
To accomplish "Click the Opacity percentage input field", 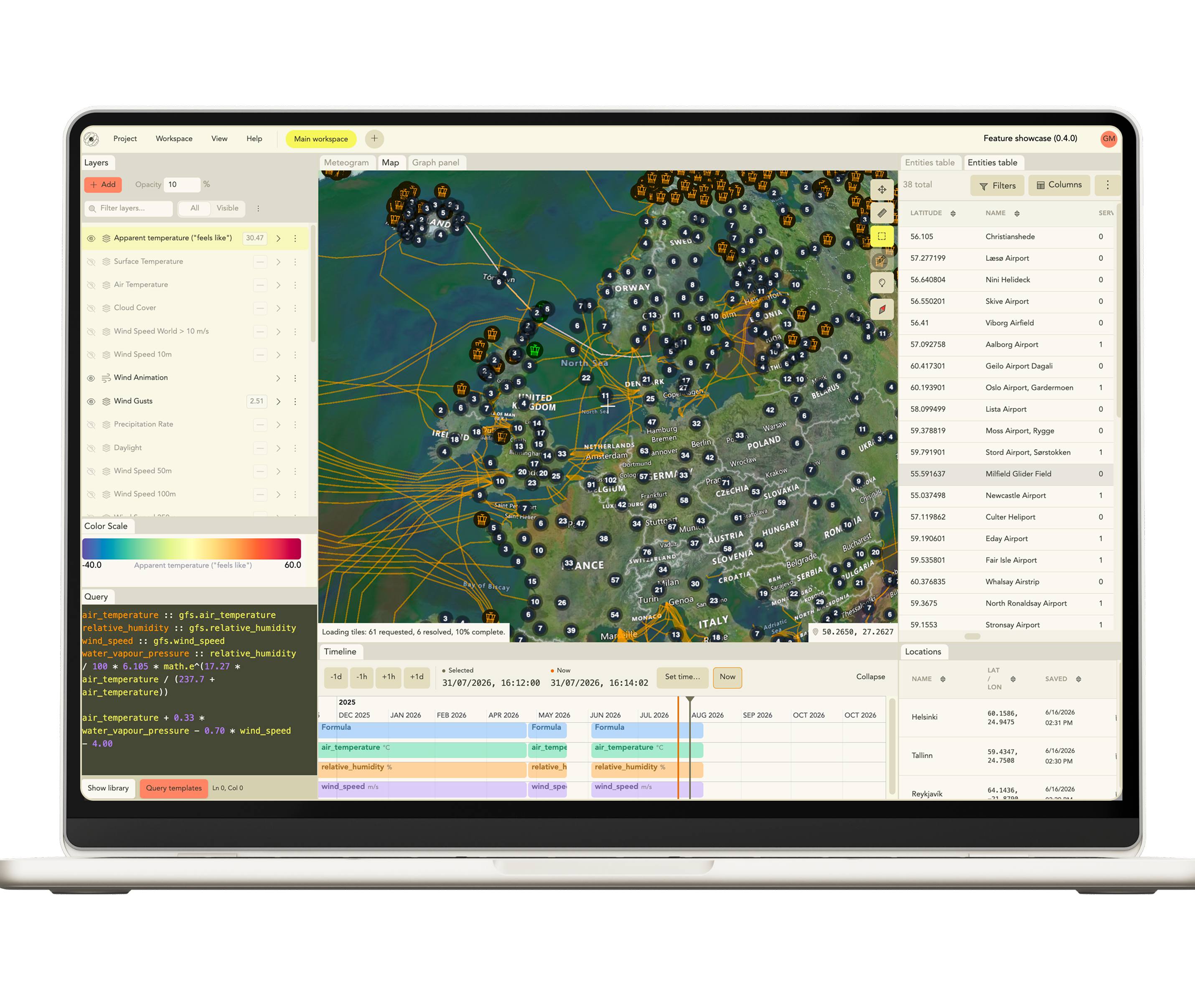I will click(x=182, y=185).
